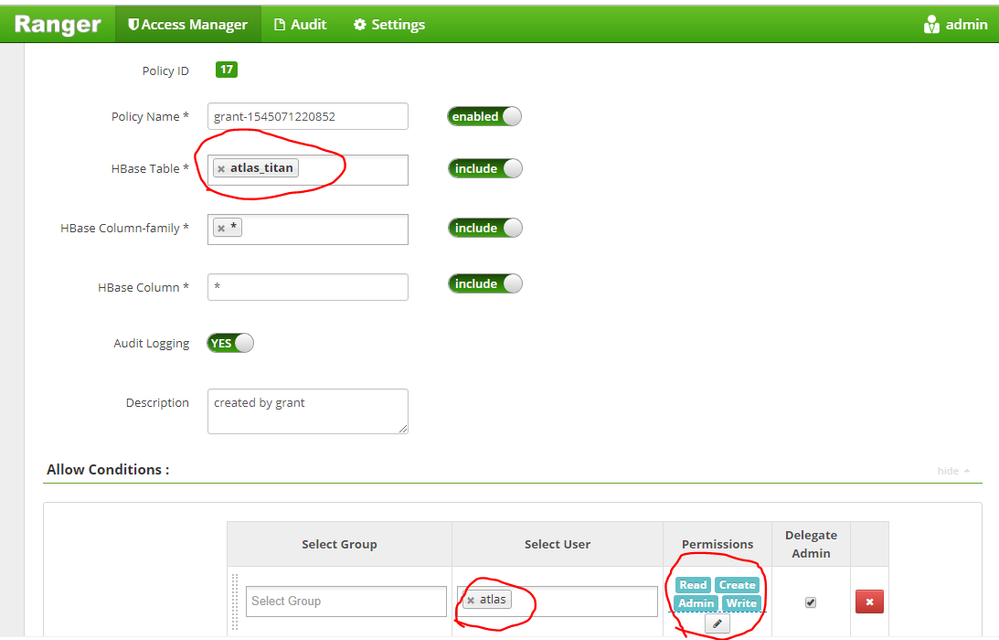Open the Select Group dropdown field
The image size is (999, 640).
pos(346,601)
